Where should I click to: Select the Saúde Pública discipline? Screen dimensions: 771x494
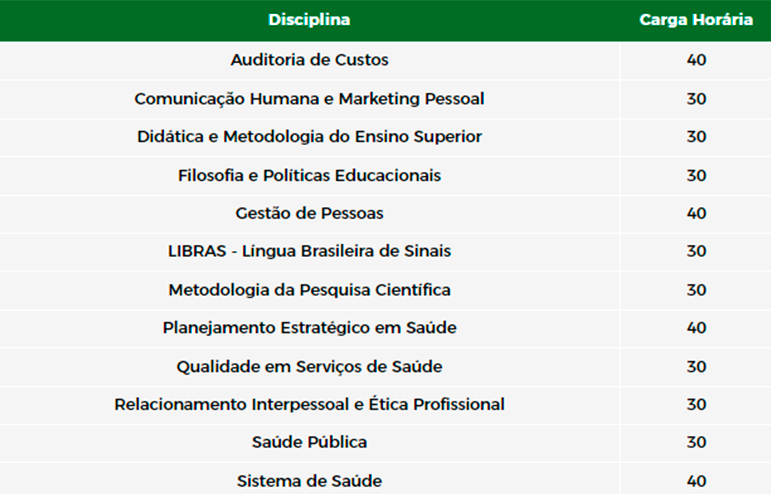click(x=309, y=442)
